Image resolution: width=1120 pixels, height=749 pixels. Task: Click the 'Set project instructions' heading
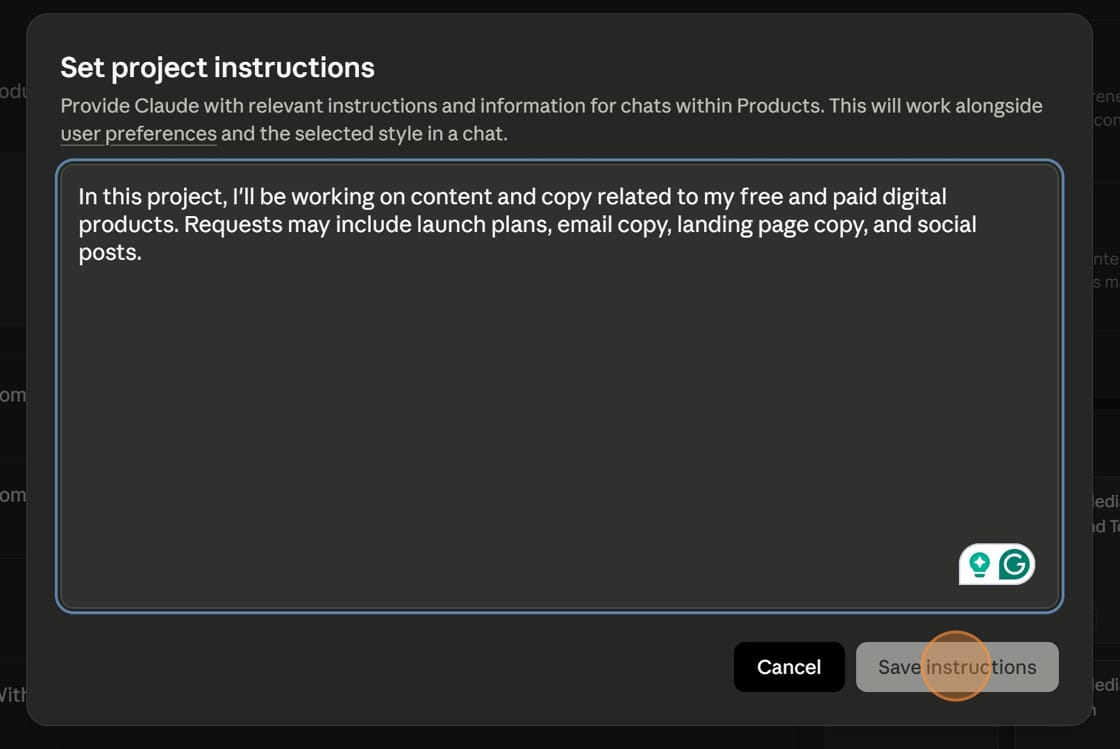pos(216,67)
